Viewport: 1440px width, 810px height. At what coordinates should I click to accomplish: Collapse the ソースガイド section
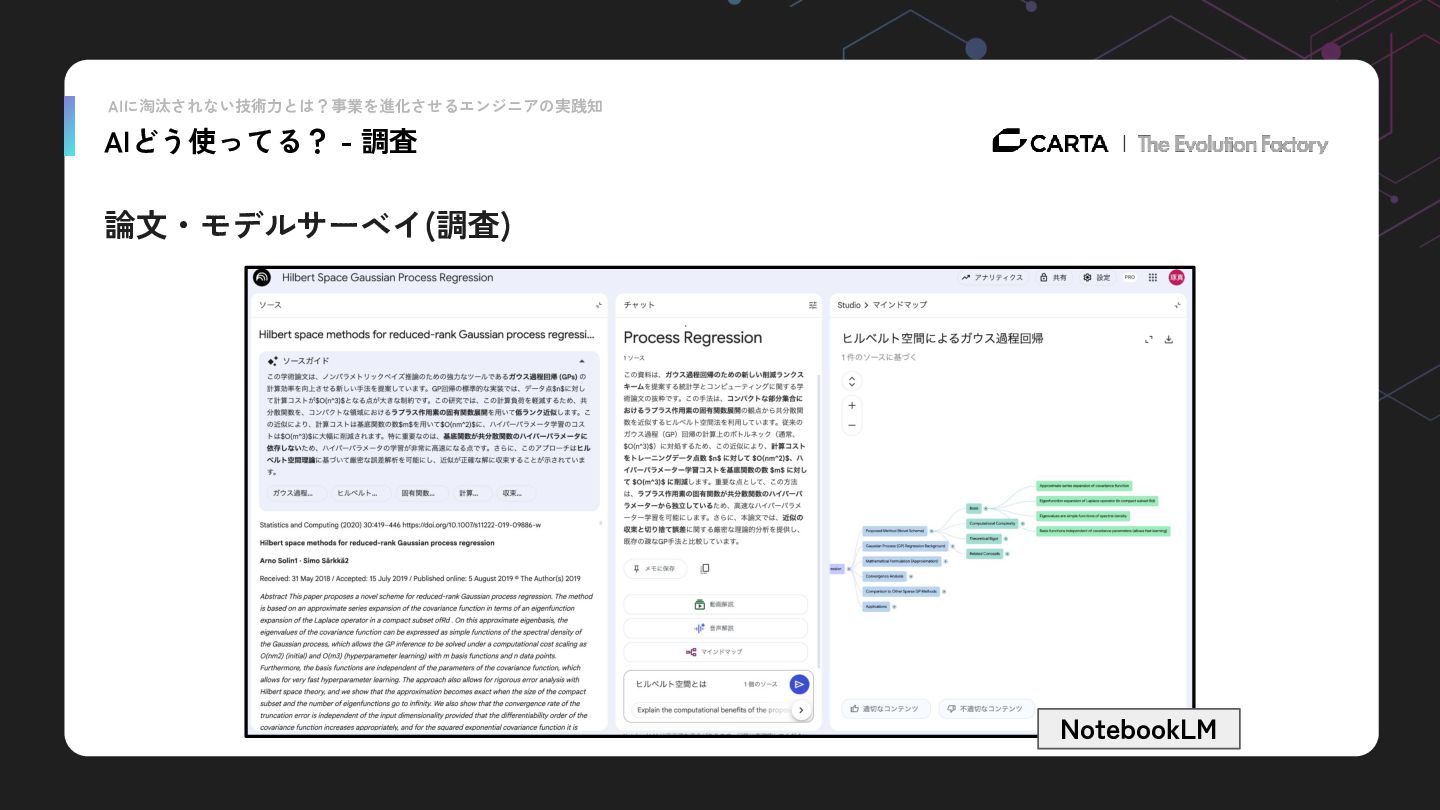click(582, 361)
